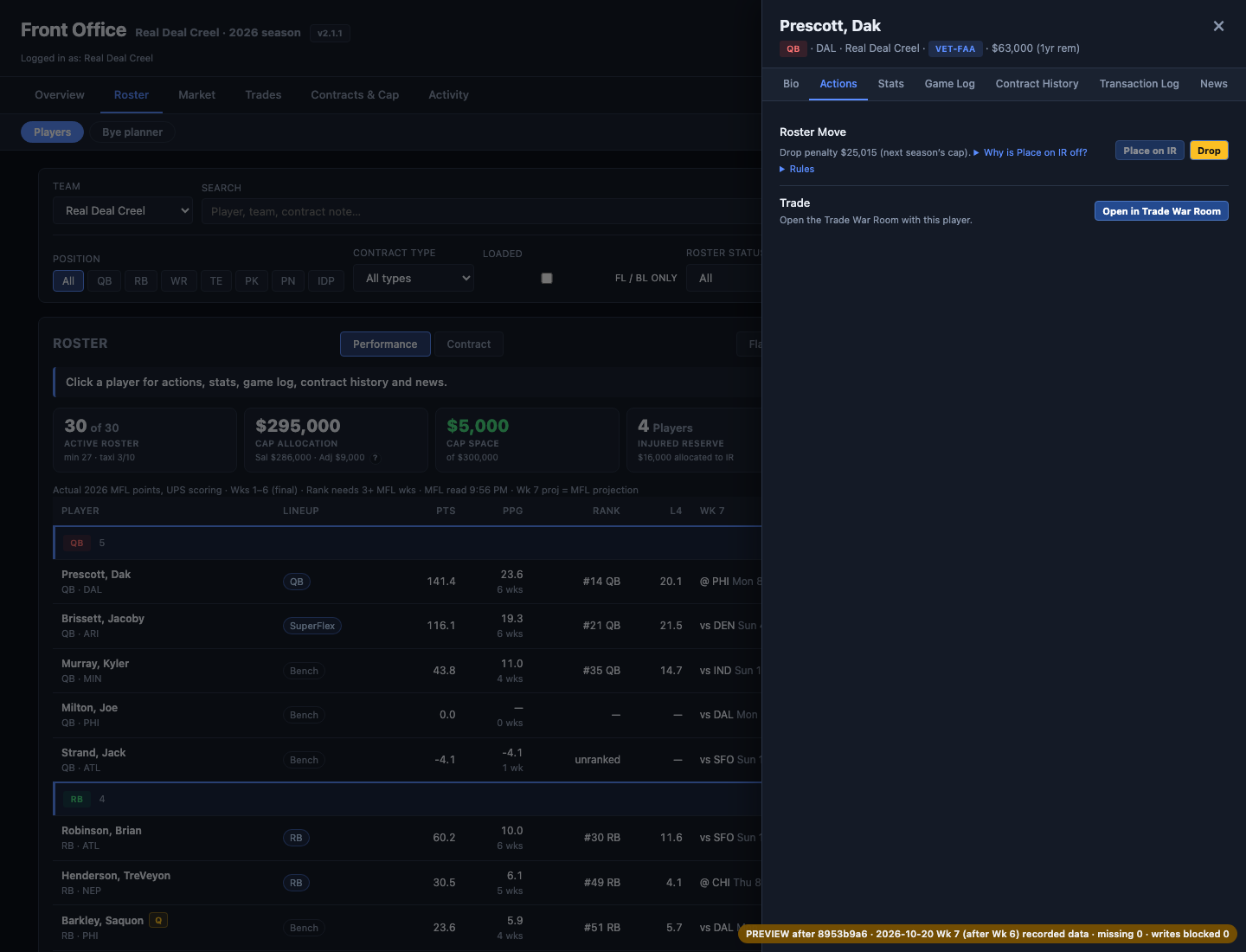Filter roster by PK position
The width and height of the screenshot is (1246, 952).
(x=252, y=281)
